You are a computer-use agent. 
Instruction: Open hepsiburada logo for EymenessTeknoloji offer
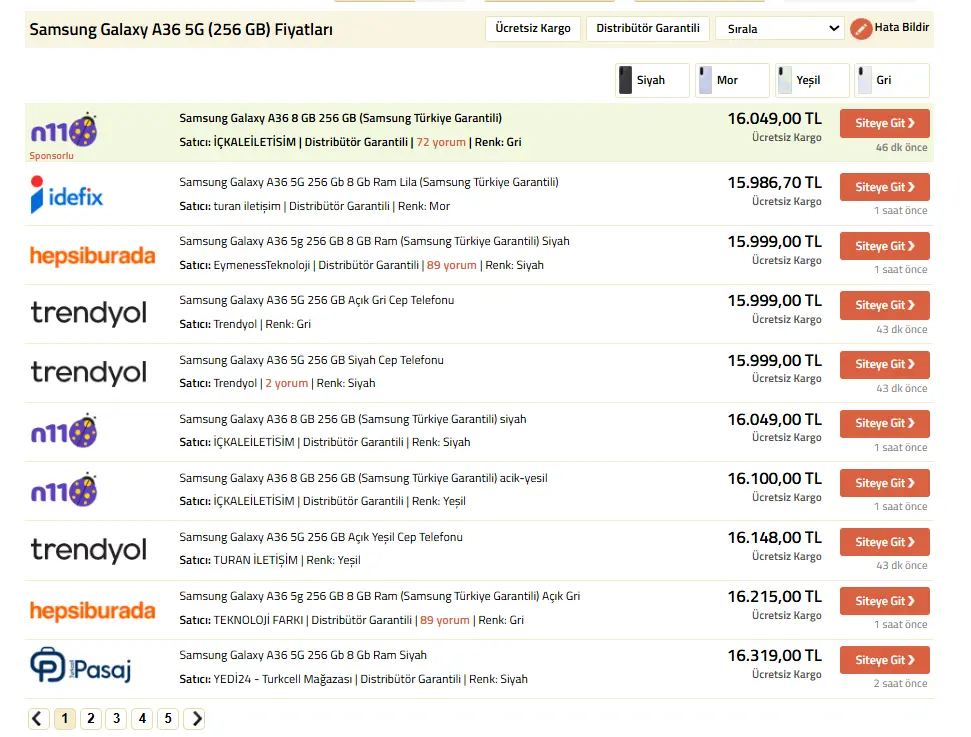click(x=92, y=255)
